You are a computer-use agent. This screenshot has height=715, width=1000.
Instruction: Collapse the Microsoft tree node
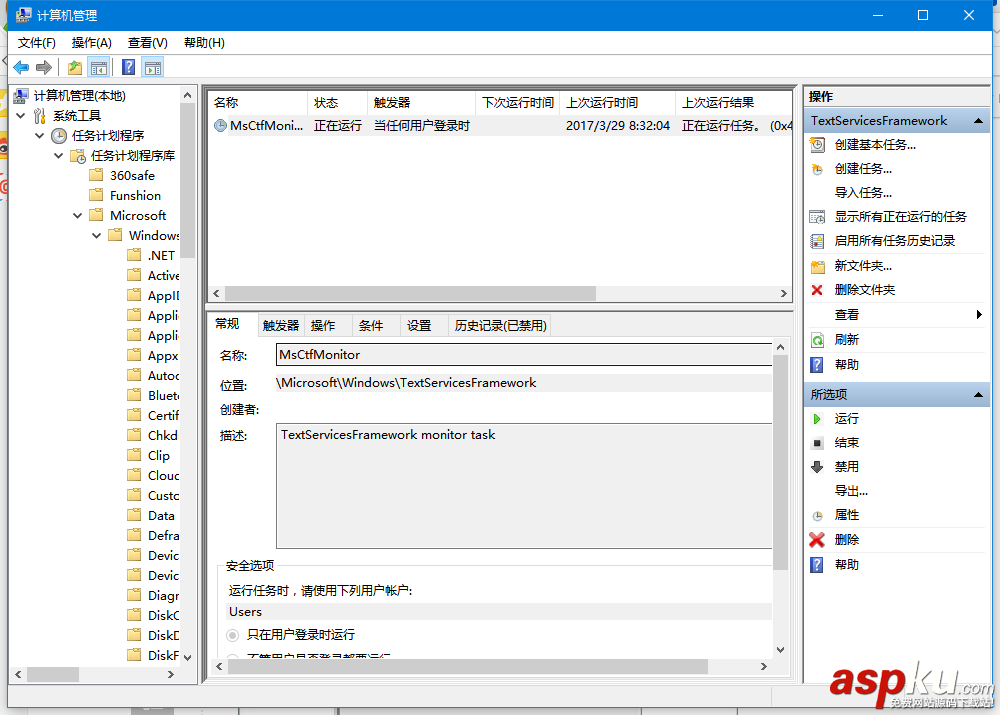(x=78, y=215)
